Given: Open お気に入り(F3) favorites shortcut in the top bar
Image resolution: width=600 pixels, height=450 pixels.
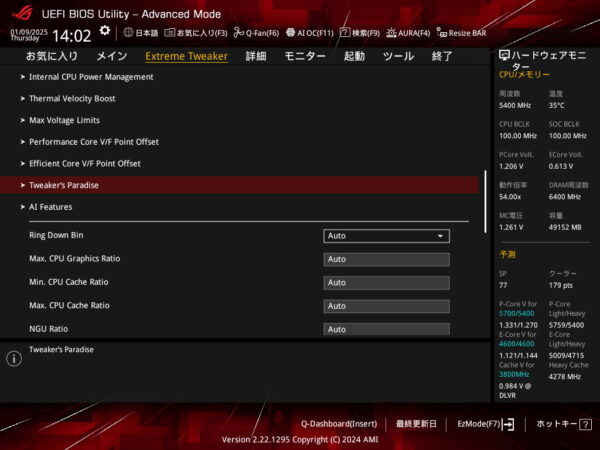Looking at the screenshot, I should 195,33.
